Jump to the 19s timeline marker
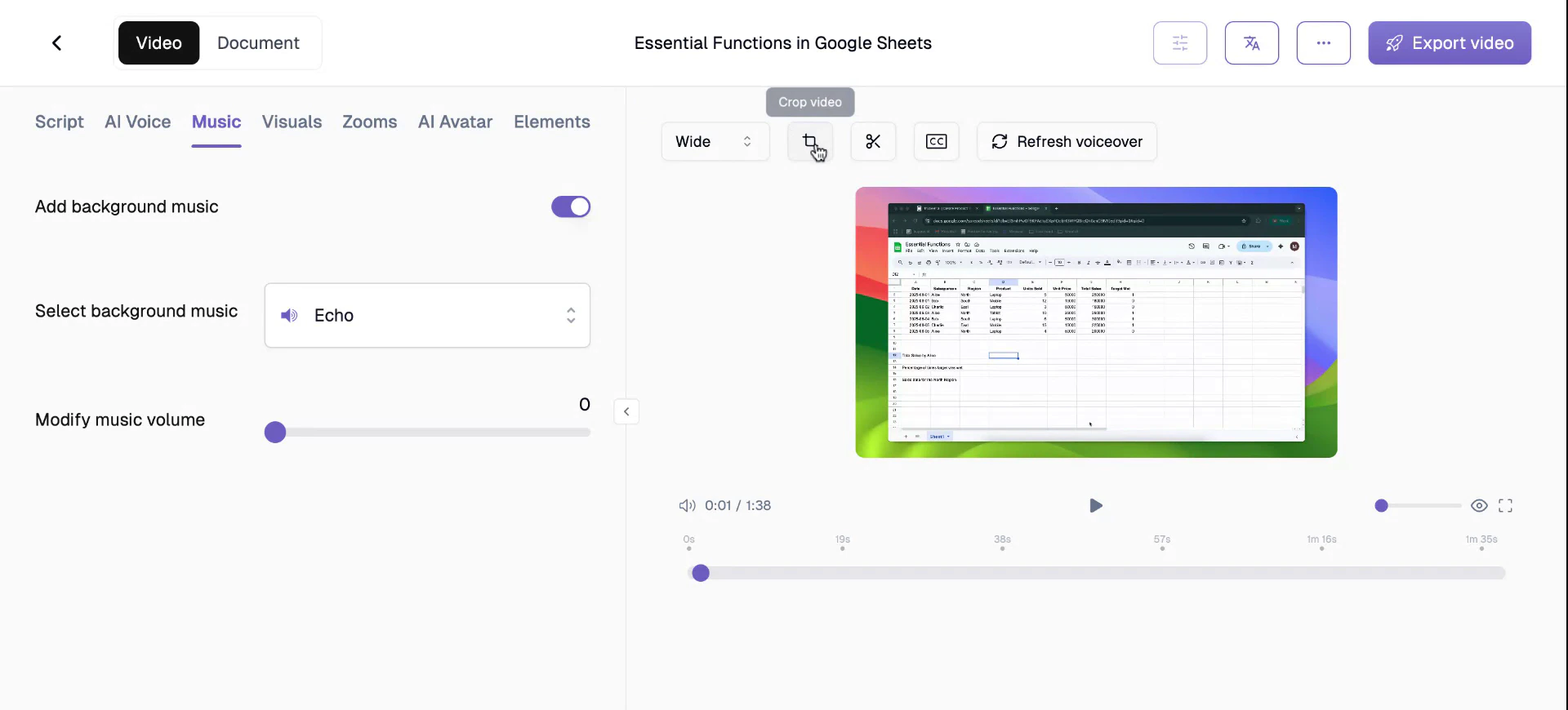Image resolution: width=1568 pixels, height=710 pixels. (x=843, y=543)
